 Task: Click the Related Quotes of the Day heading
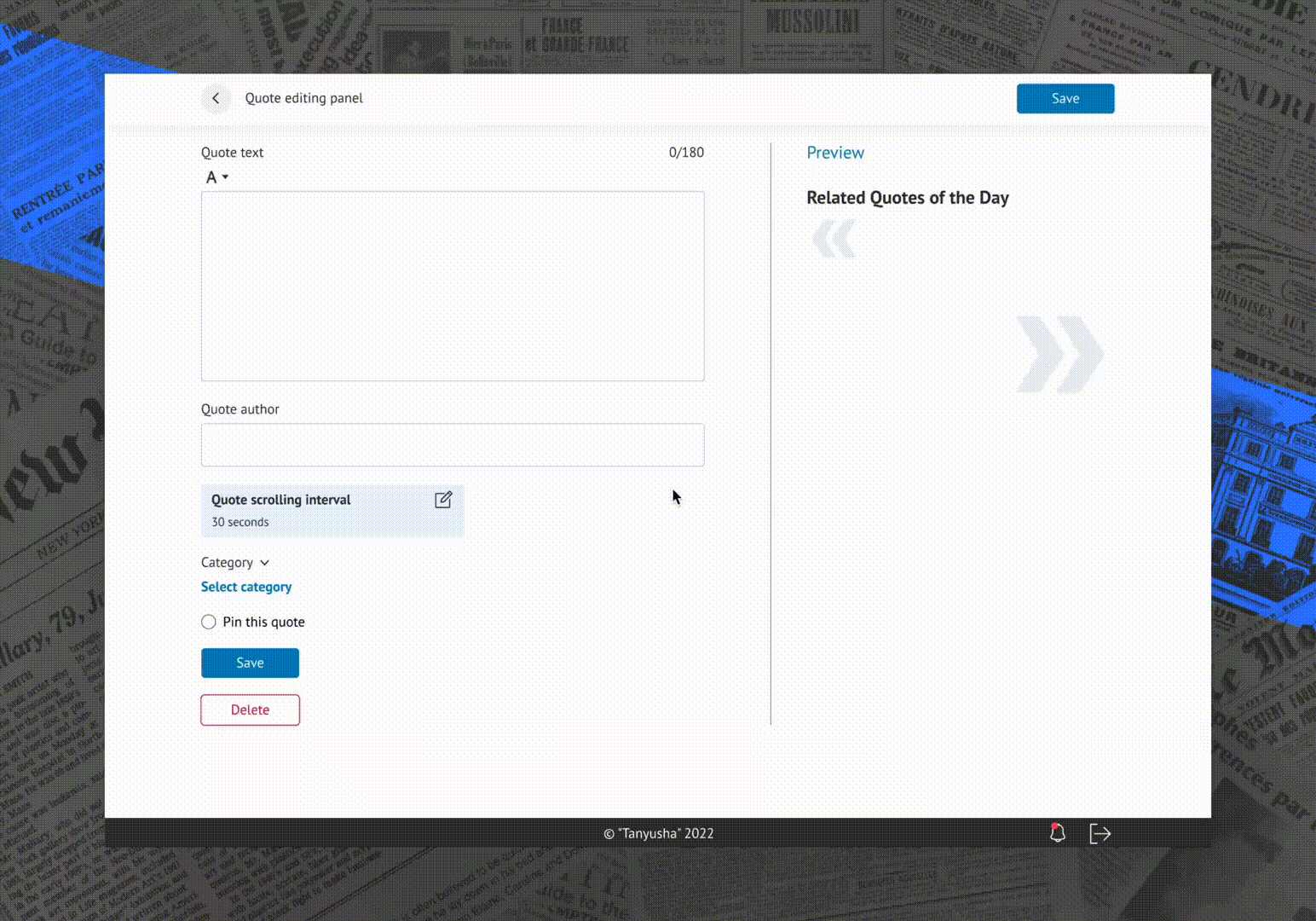click(x=908, y=198)
